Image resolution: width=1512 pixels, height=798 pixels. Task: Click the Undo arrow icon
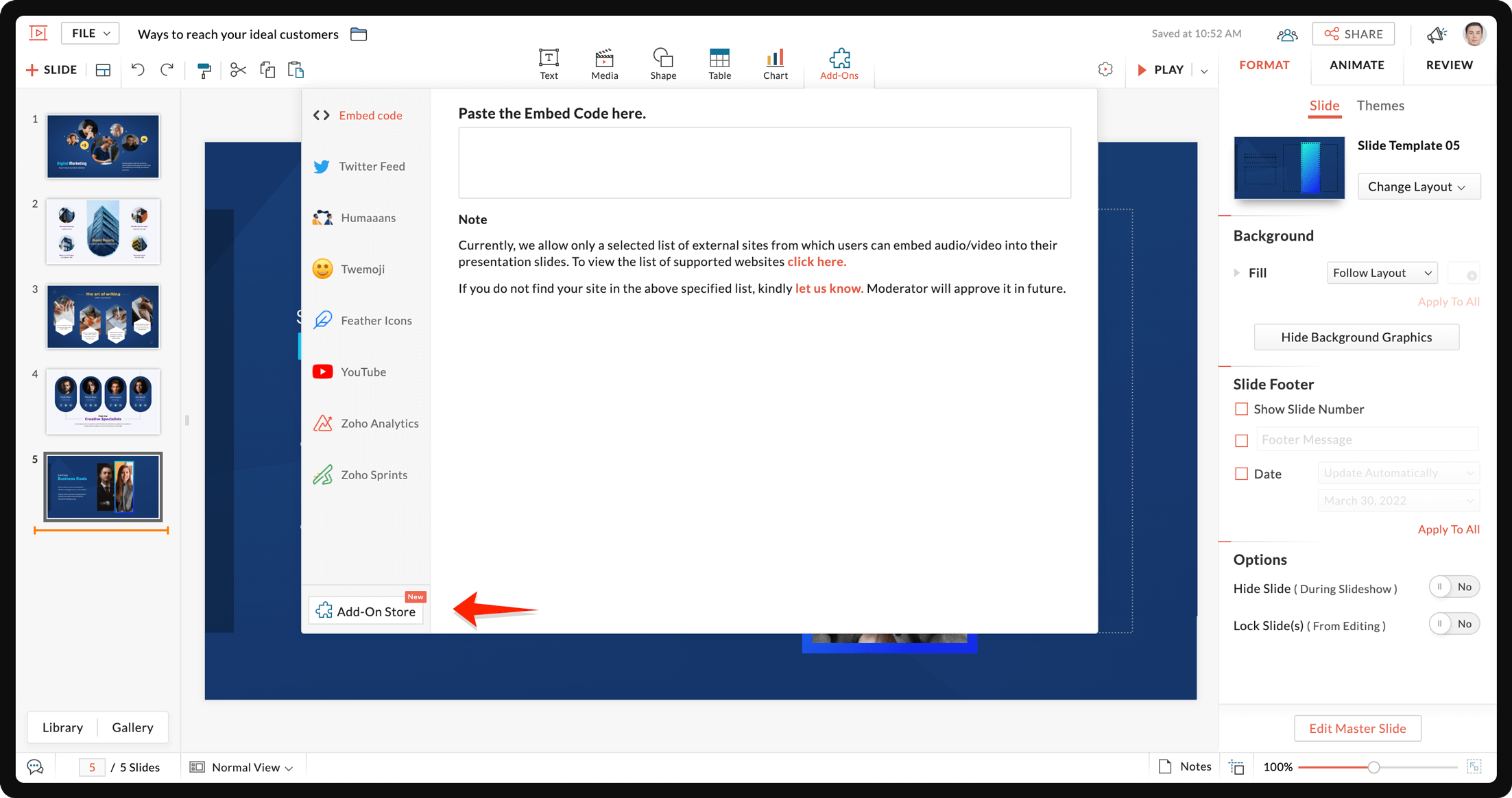(x=138, y=70)
